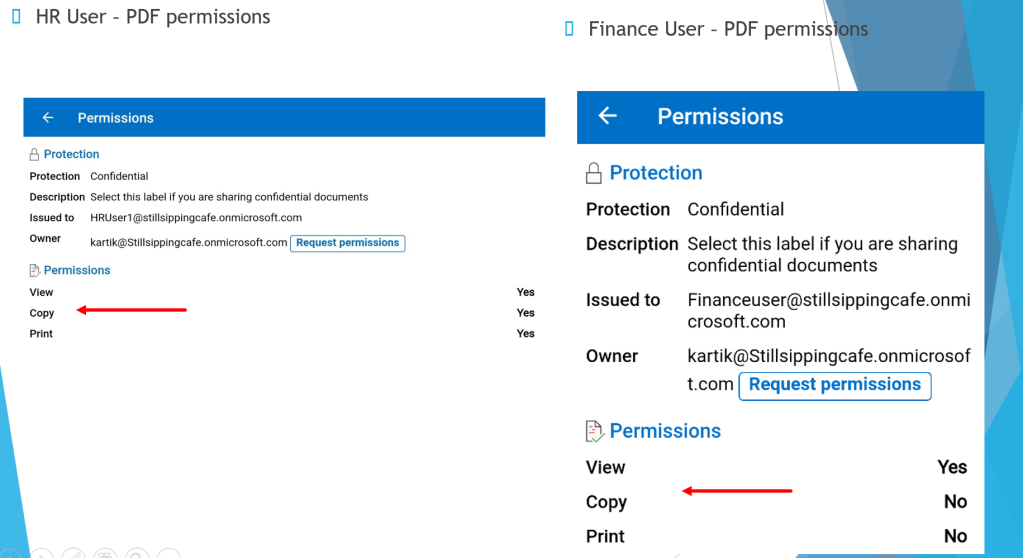This screenshot has width=1023, height=558.
Task: Click Request permissions button in Finance panel
Action: pos(834,385)
